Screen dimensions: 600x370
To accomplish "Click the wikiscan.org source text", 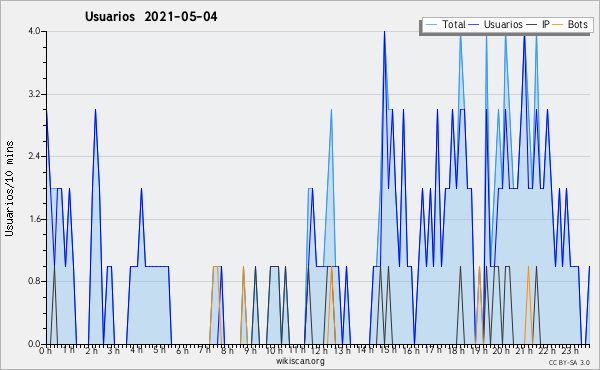I will (300, 361).
